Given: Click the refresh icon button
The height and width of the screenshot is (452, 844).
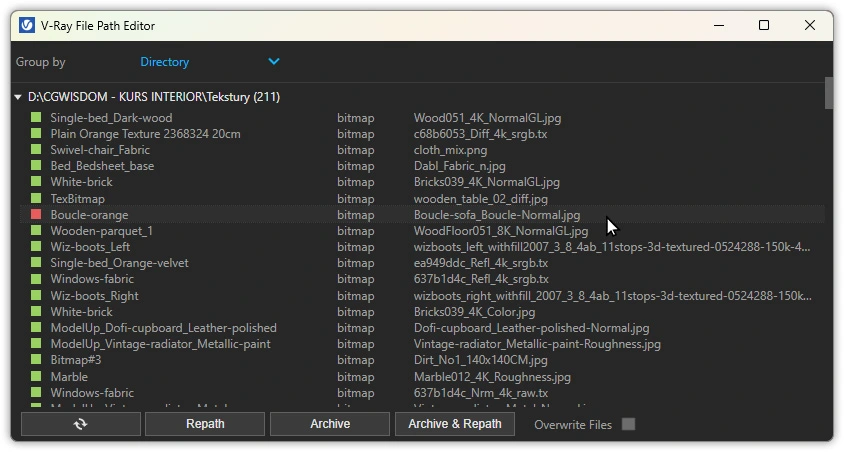Looking at the screenshot, I should pyautogui.click(x=80, y=424).
